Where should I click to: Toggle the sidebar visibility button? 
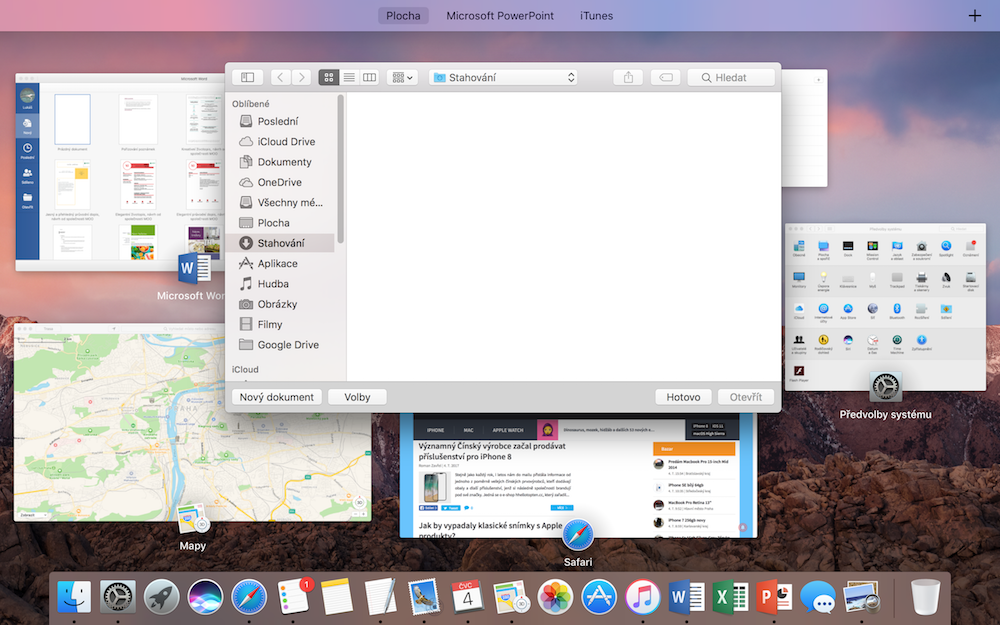click(x=247, y=77)
